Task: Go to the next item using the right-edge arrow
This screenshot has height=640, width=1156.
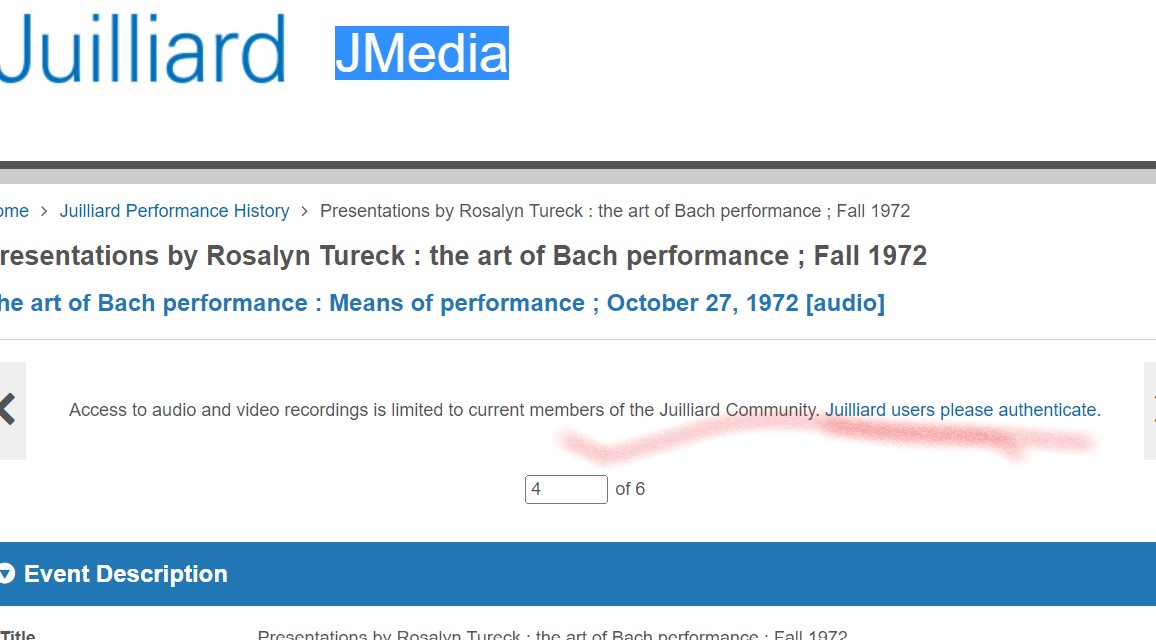Action: coord(1150,411)
